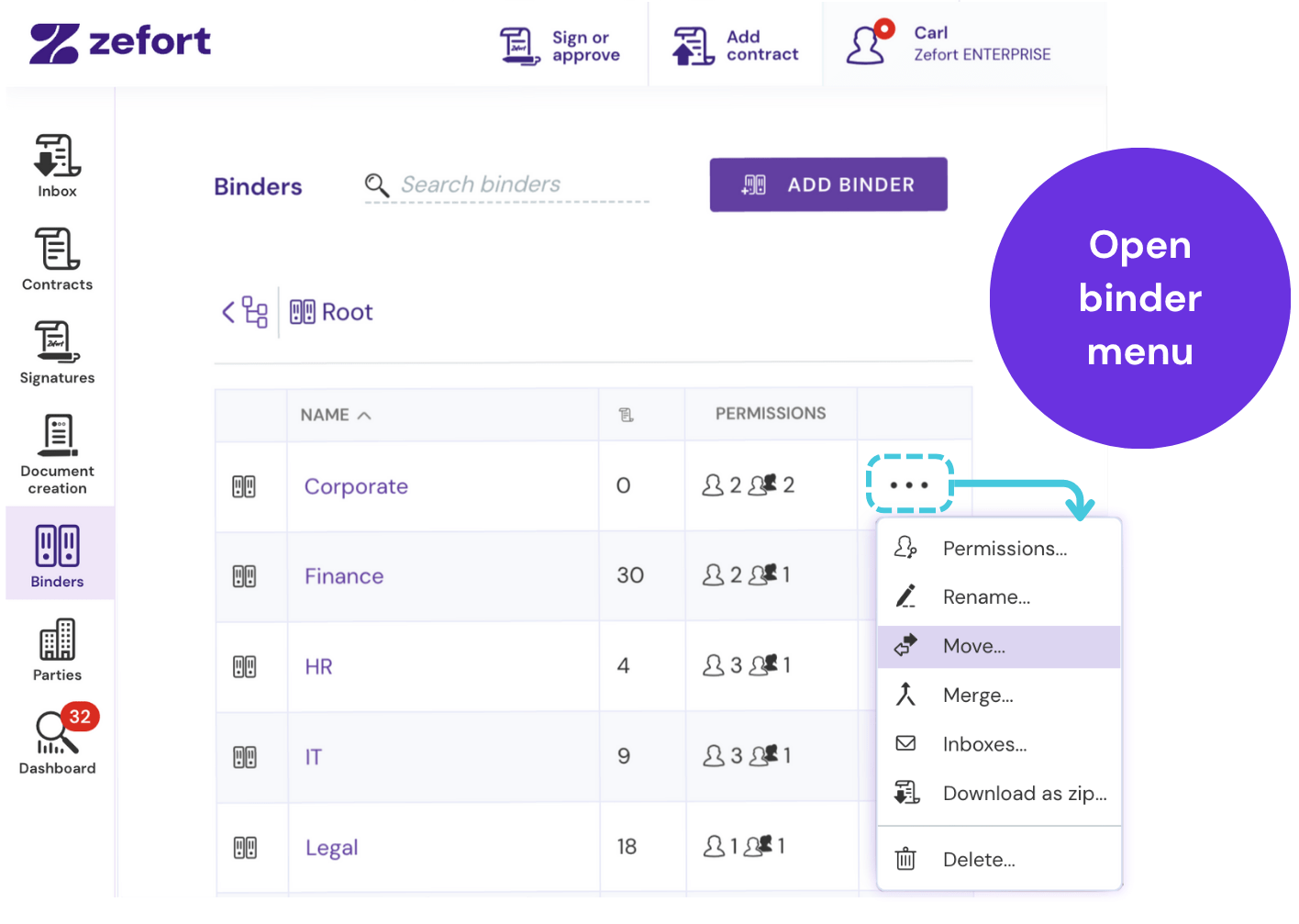Image resolution: width=1299 pixels, height=924 pixels.
Task: Open the binder tree hierarchy icon
Action: 255,312
